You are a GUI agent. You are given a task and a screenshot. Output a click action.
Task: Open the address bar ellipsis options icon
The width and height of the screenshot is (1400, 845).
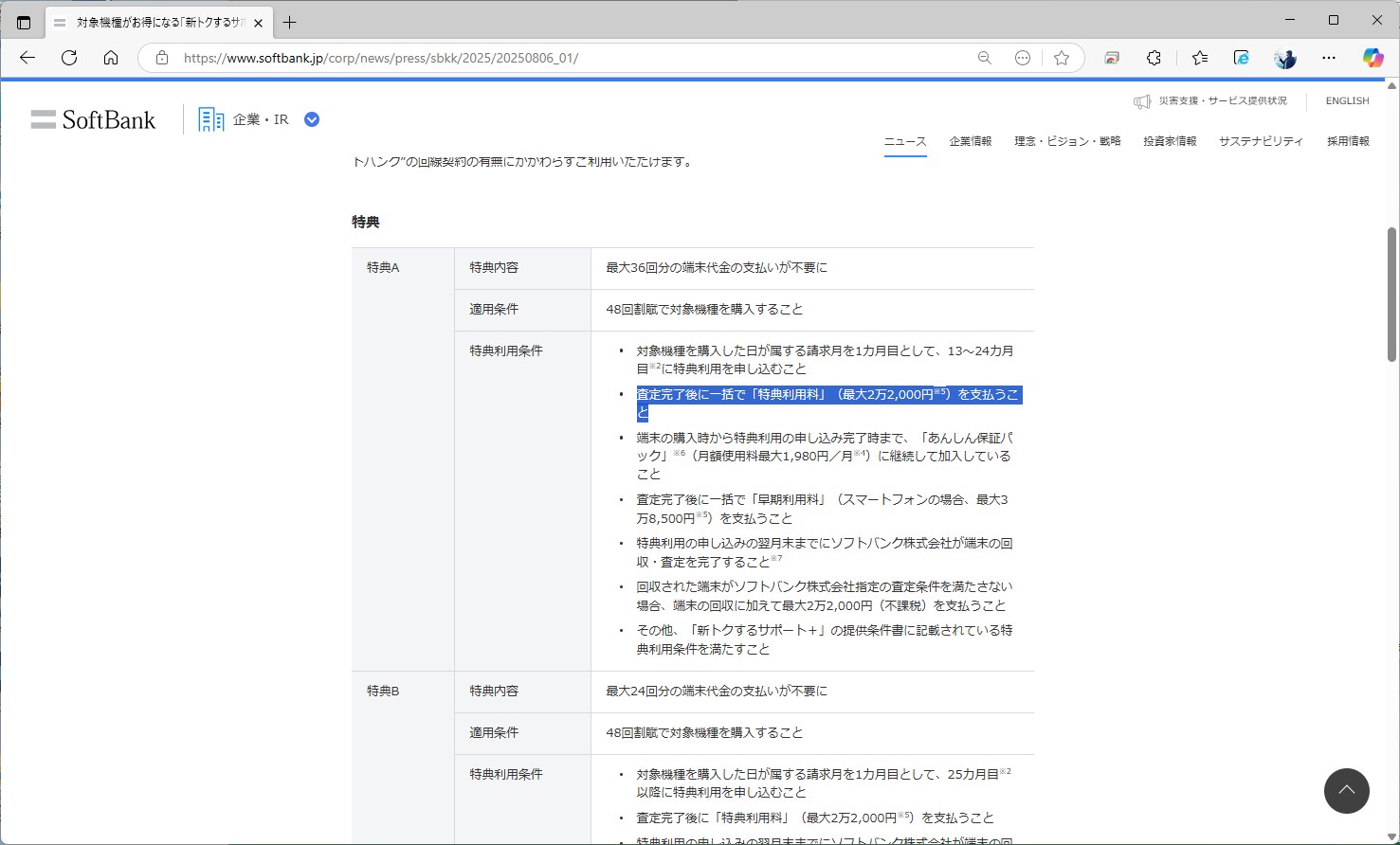point(1023,58)
